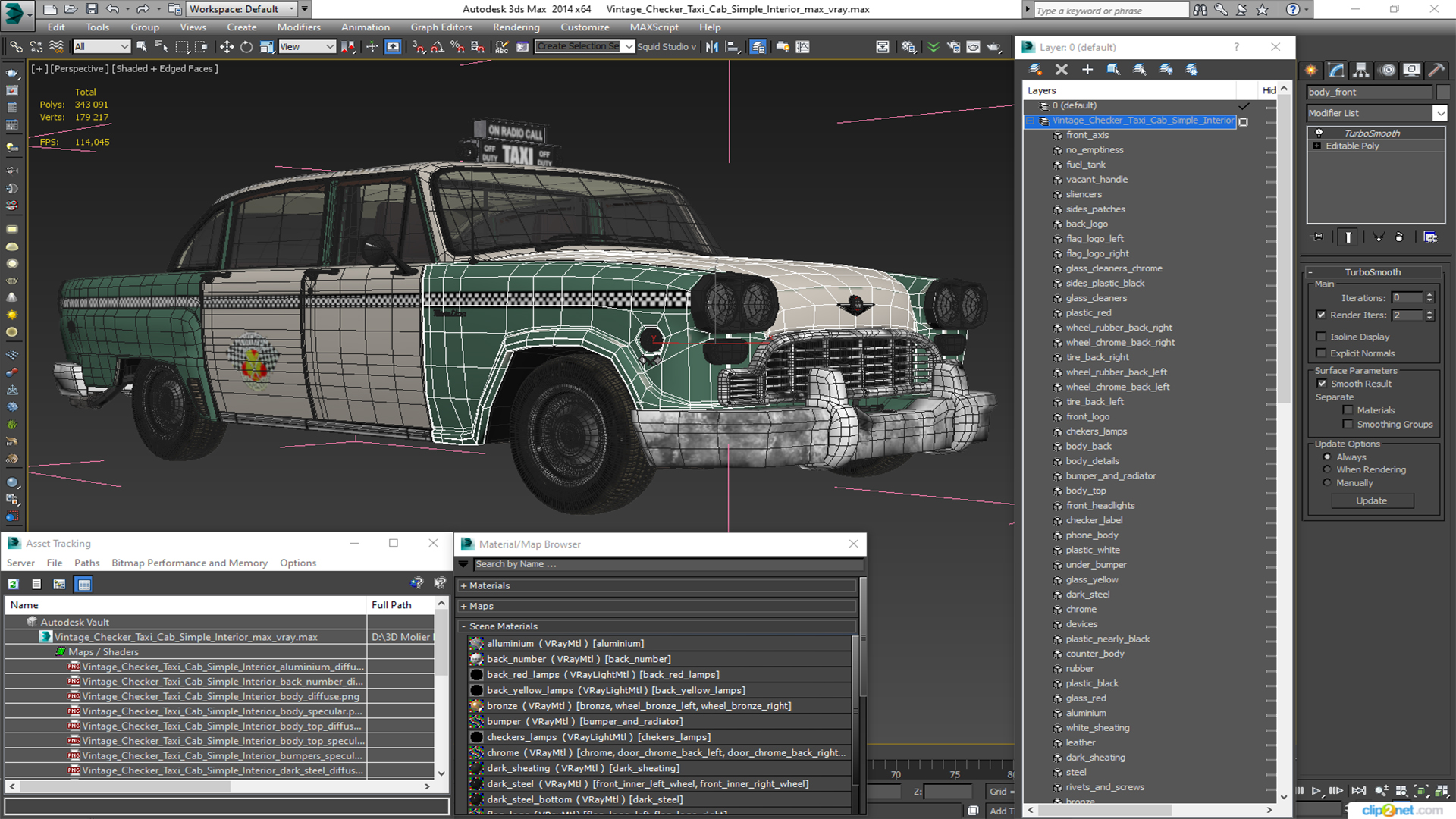Open the Render Setup icon

point(953,47)
